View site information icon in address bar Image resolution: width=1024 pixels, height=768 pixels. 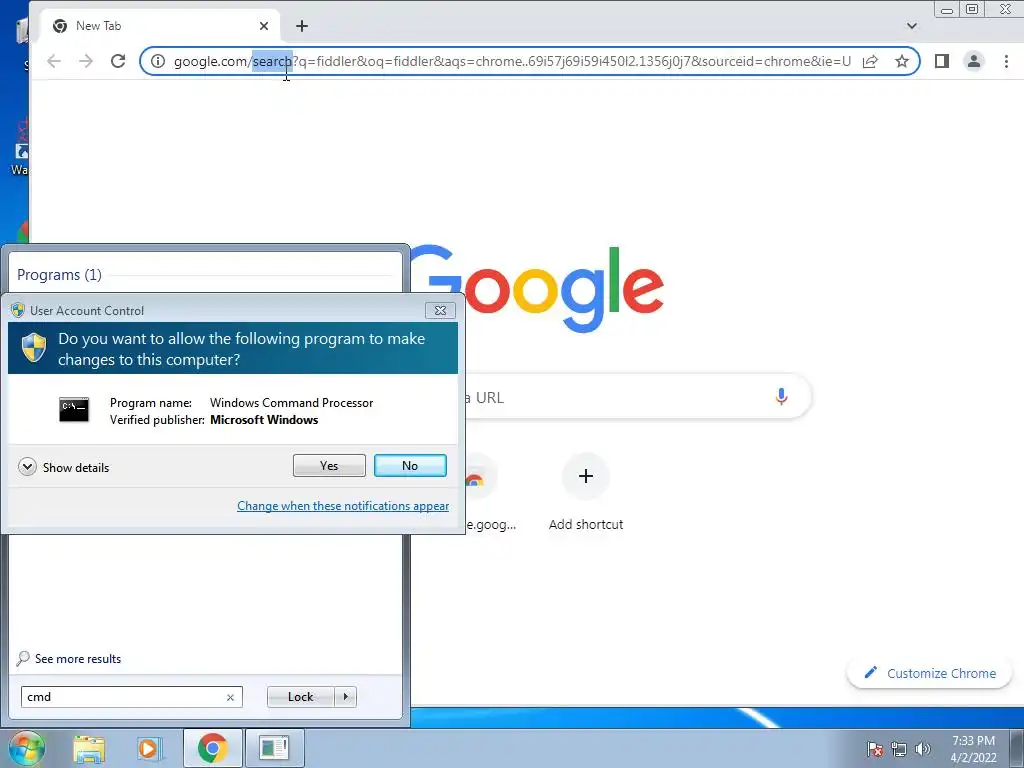(158, 61)
